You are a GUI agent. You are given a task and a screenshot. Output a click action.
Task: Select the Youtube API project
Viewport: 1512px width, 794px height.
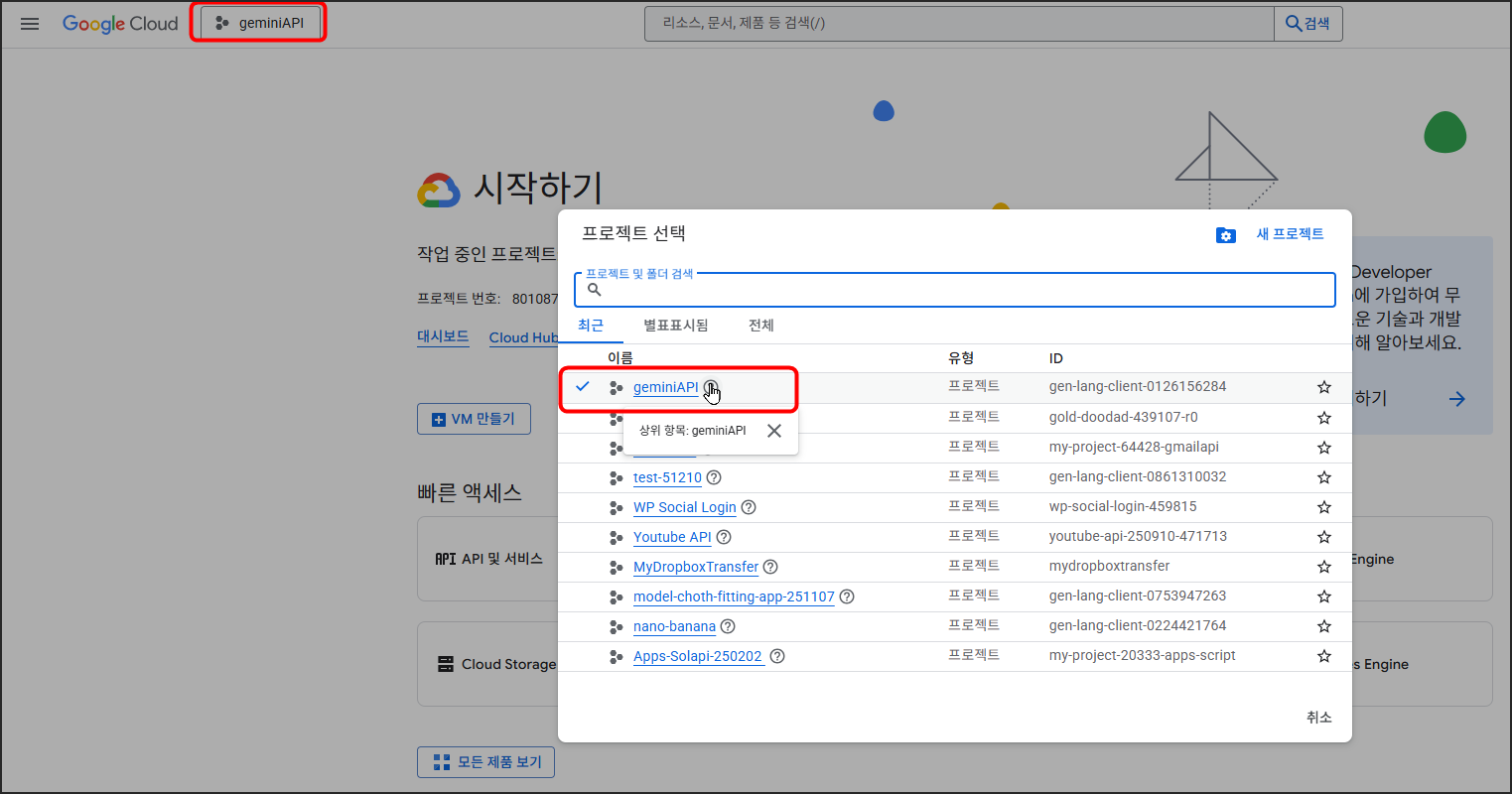tap(672, 537)
